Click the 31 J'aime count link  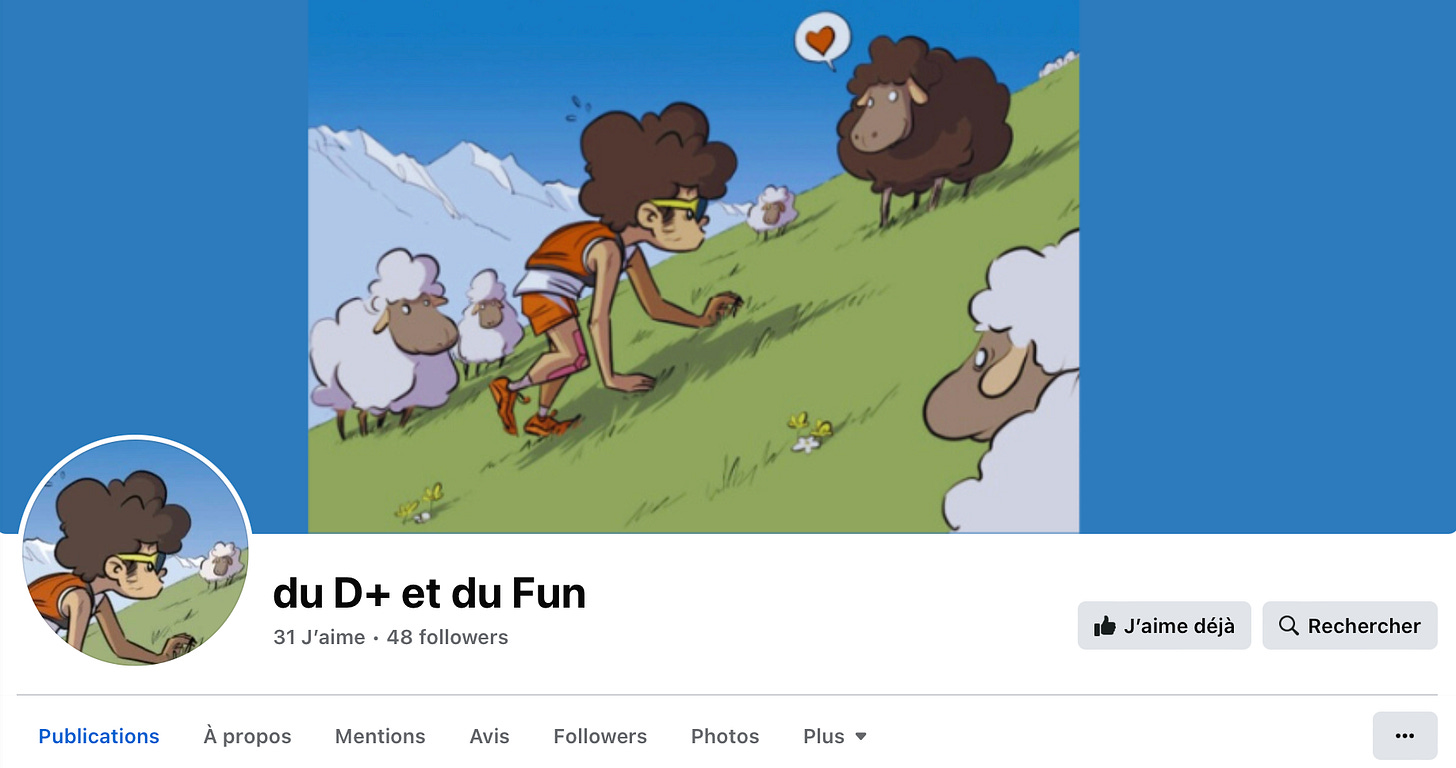point(319,637)
